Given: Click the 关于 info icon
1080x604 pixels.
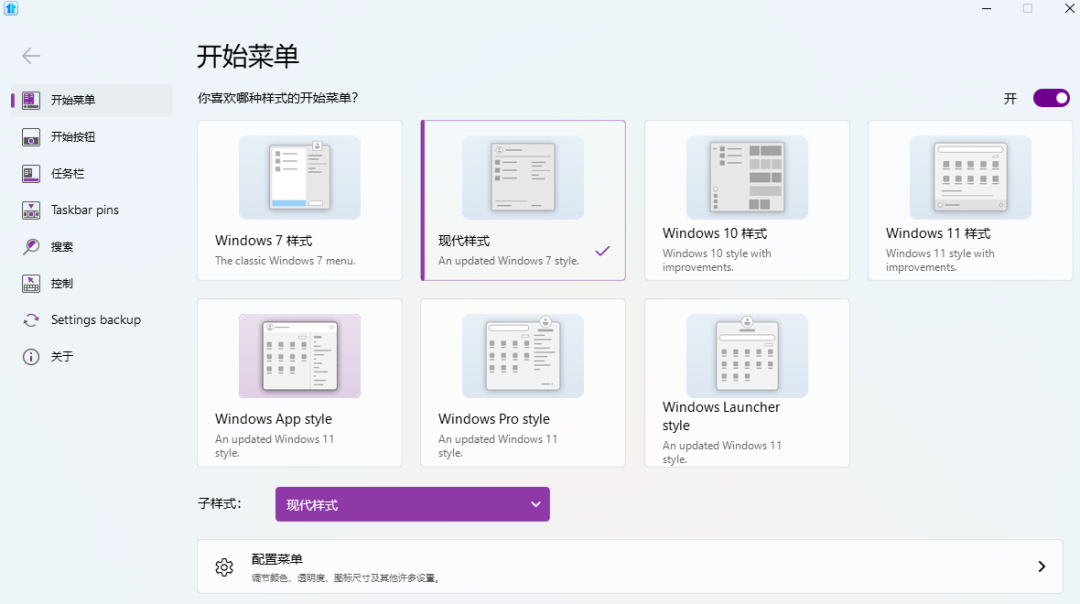Looking at the screenshot, I should tap(31, 357).
